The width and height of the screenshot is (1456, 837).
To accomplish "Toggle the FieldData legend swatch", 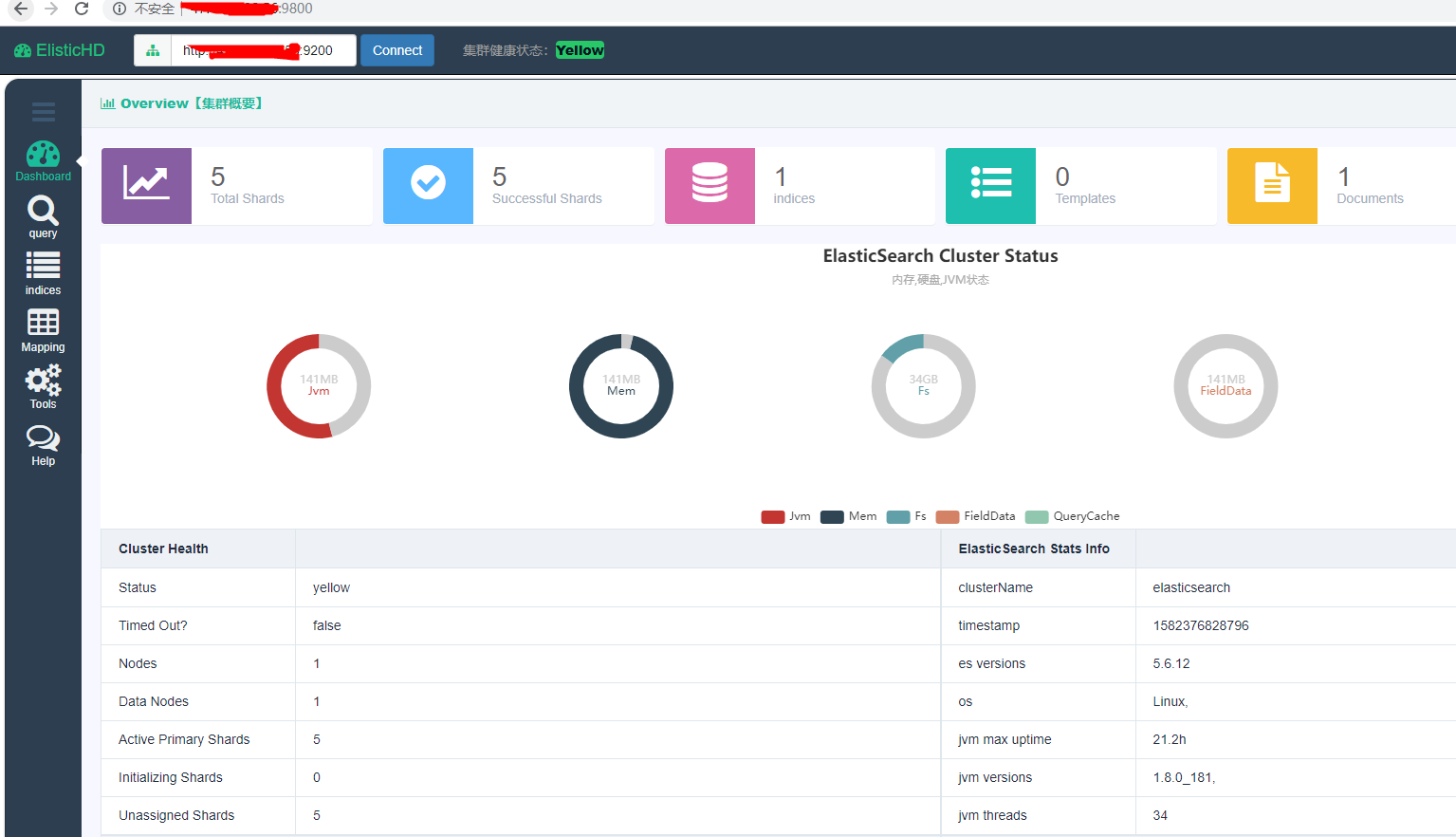I will [x=948, y=517].
